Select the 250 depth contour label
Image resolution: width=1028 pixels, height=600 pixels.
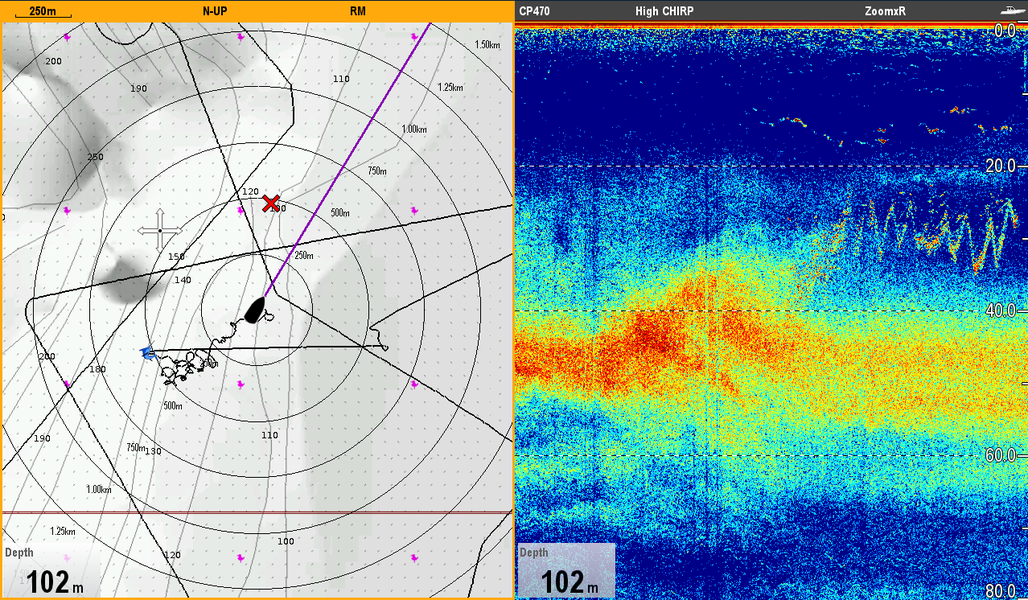pos(96,157)
